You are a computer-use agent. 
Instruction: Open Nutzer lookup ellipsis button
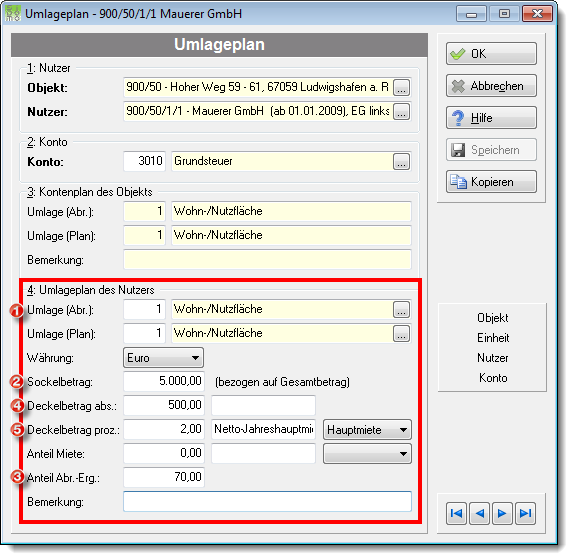pyautogui.click(x=401, y=111)
